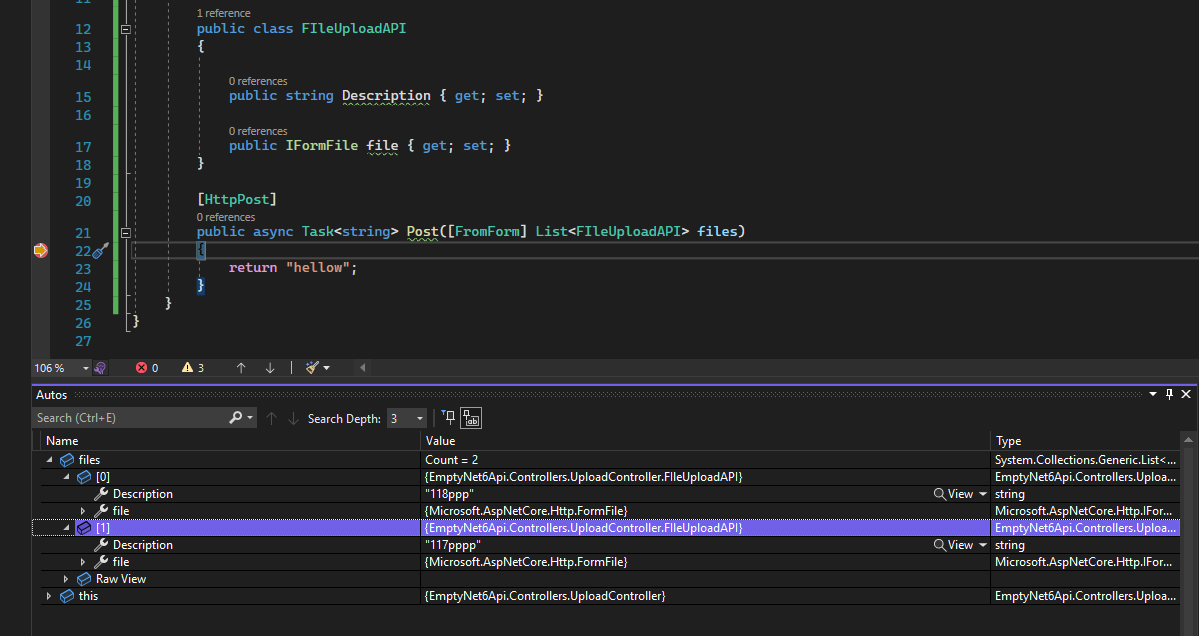
Task: Click the UploadController value of this row
Action: 545,595
